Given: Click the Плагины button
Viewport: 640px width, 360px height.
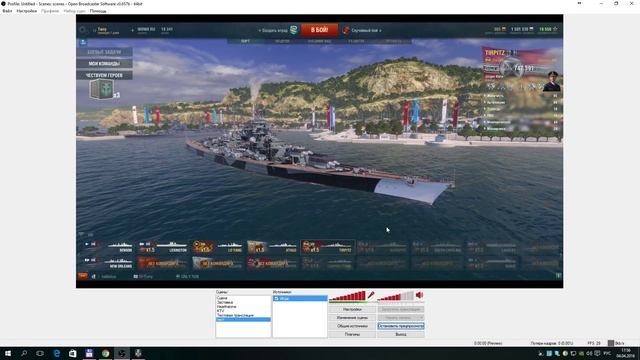Looking at the screenshot, I should 352,334.
